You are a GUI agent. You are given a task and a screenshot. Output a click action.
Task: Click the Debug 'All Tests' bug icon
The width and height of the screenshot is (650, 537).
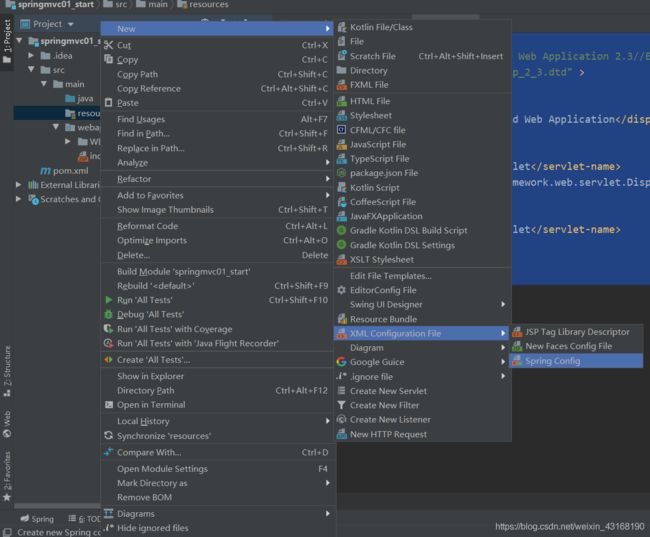[108, 314]
